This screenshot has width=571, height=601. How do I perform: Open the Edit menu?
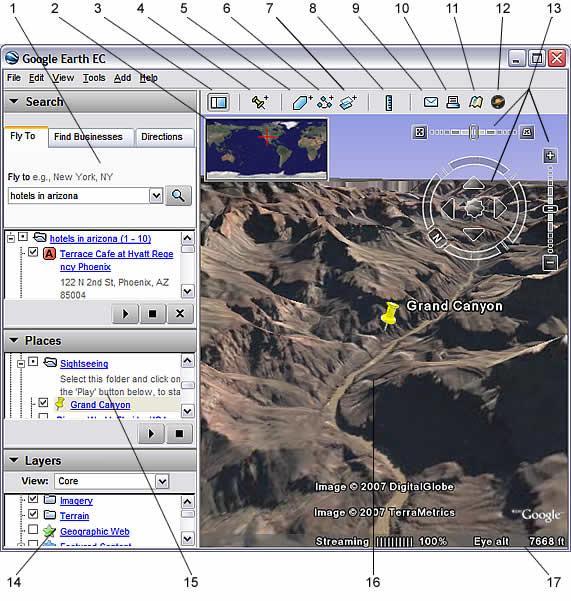pyautogui.click(x=36, y=78)
